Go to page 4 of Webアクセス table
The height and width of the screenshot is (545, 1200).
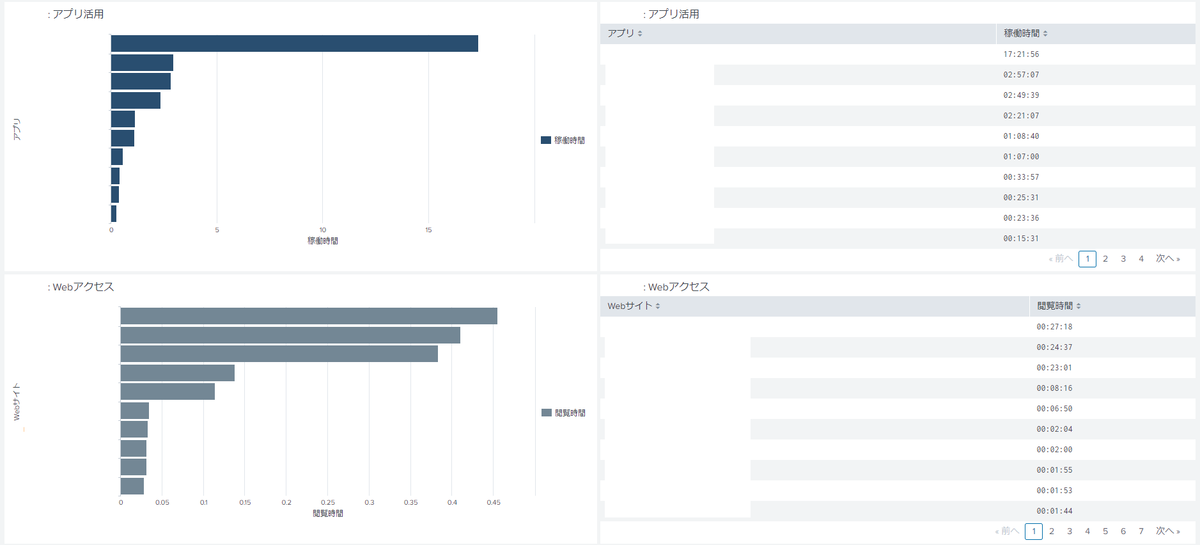(x=1088, y=531)
